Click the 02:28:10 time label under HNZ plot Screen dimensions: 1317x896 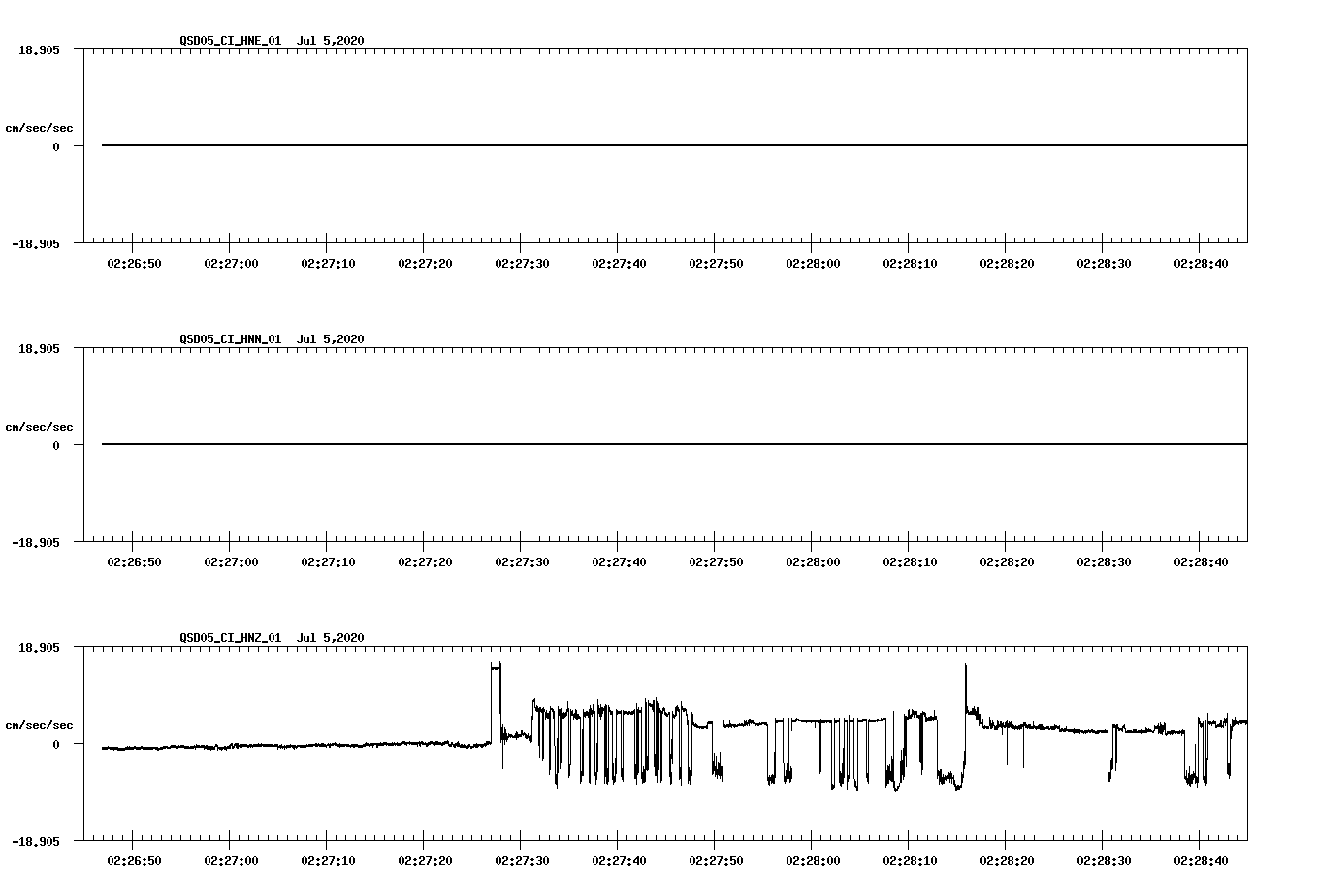pos(910,861)
